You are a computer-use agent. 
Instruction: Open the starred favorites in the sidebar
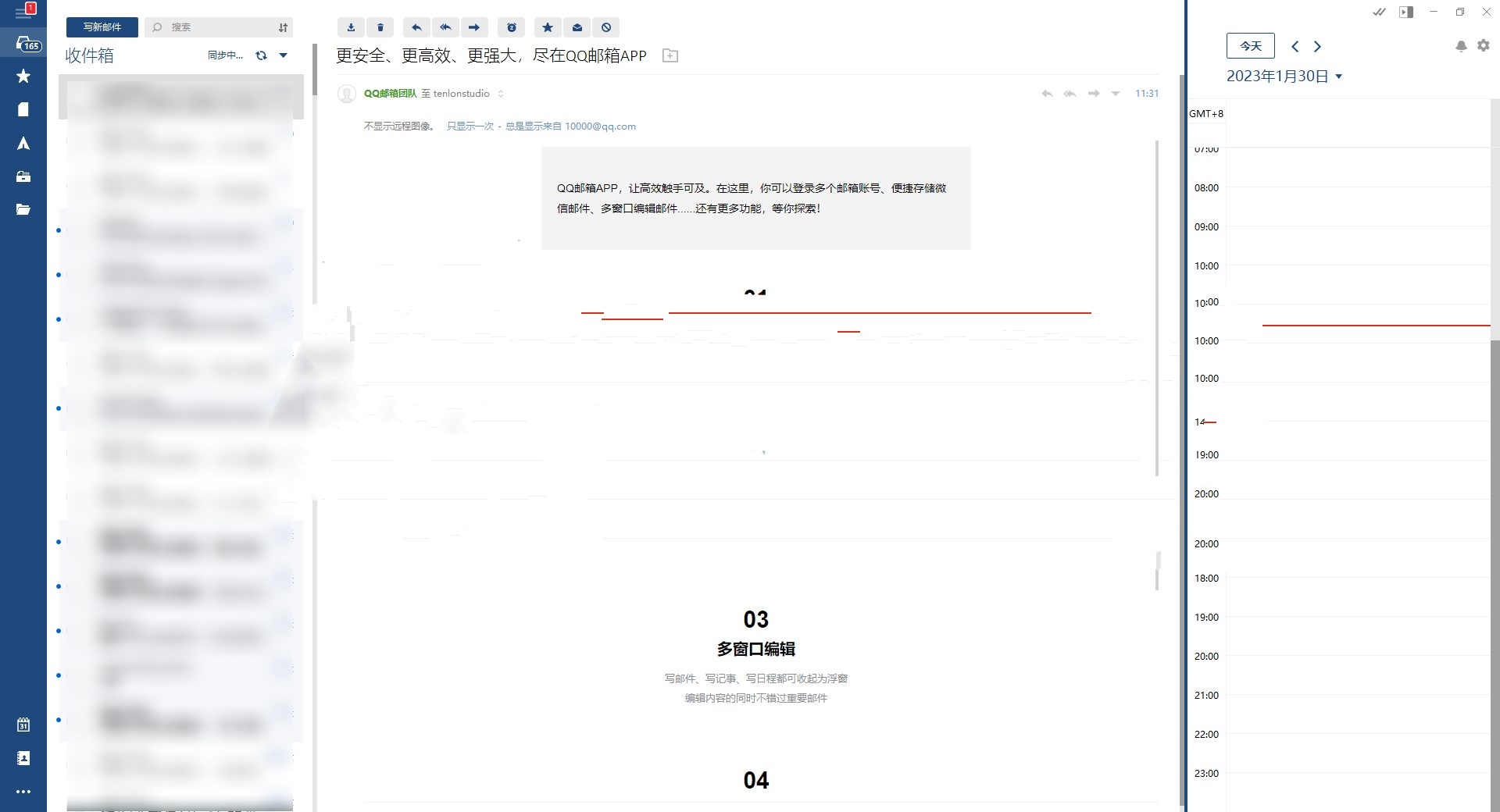[x=23, y=76]
